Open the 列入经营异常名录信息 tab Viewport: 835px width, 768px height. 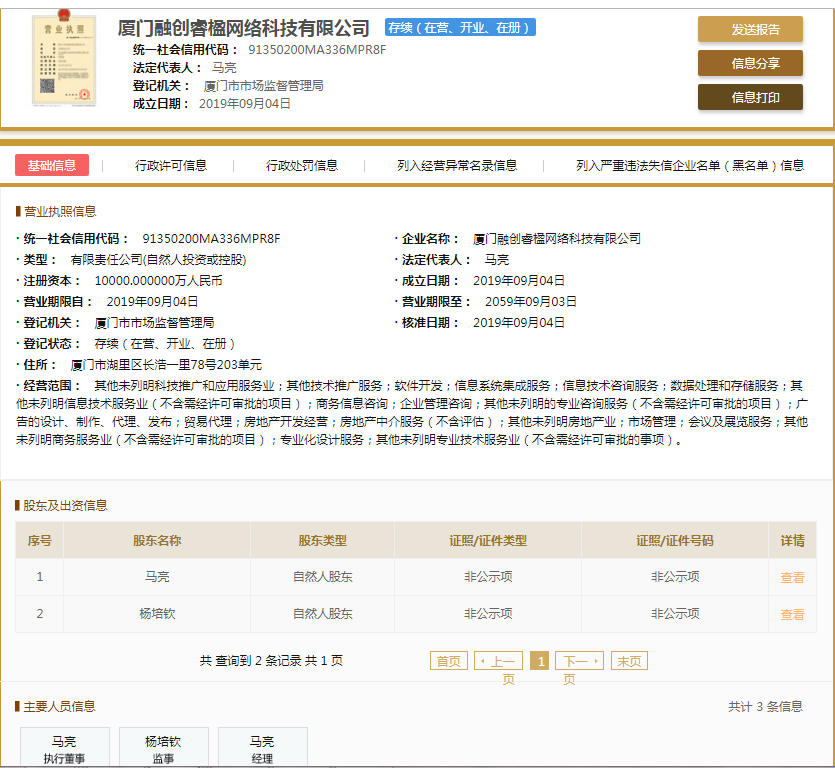457,166
